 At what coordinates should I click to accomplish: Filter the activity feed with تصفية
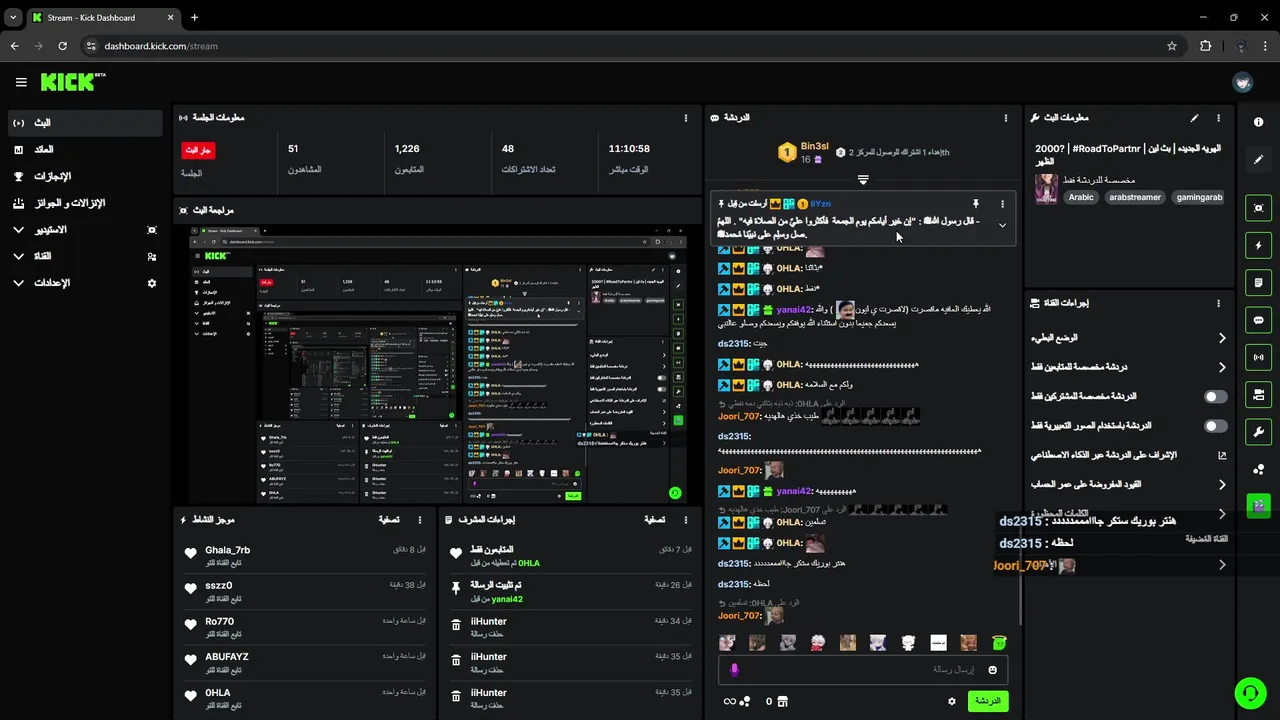coord(389,520)
